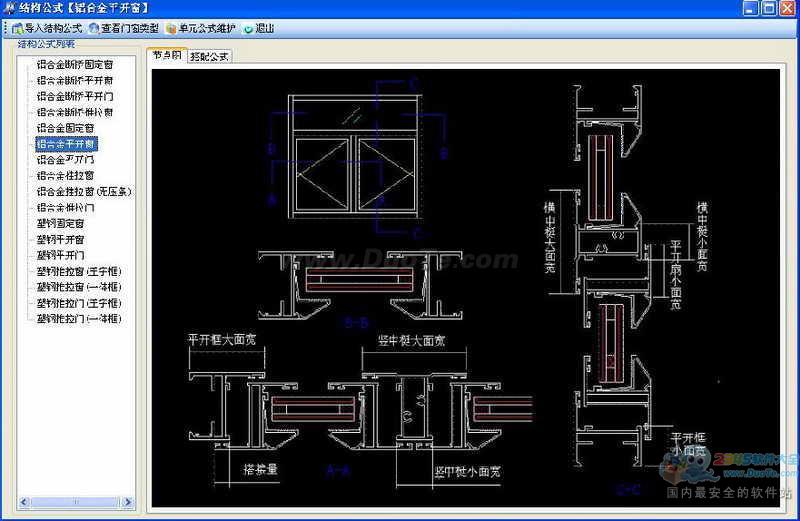800x521 pixels.
Task: Choose 铝合金断桥平开门 from the list
Action: pos(74,96)
